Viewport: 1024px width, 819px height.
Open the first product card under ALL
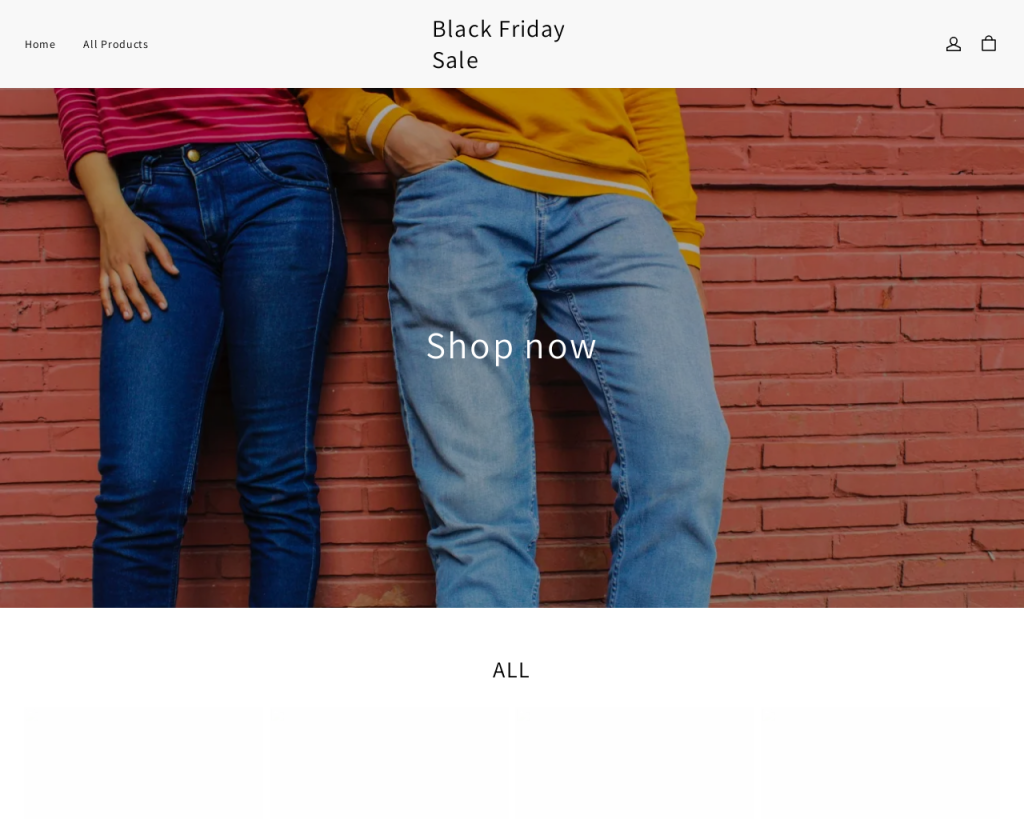pyautogui.click(x=142, y=763)
